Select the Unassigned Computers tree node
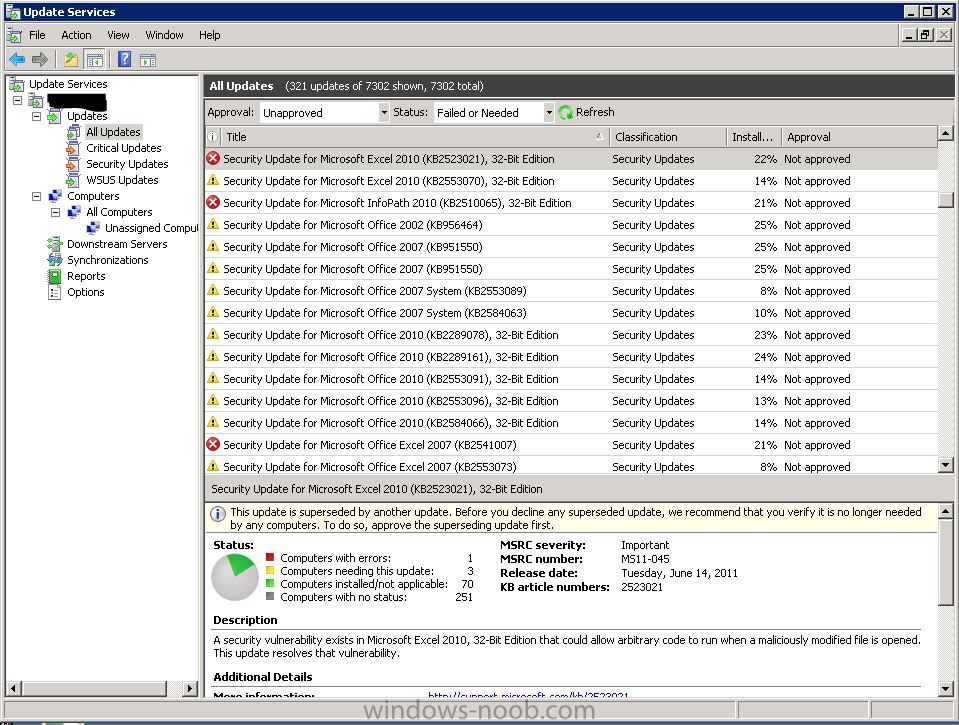Viewport: 959px width, 725px height. tap(151, 228)
